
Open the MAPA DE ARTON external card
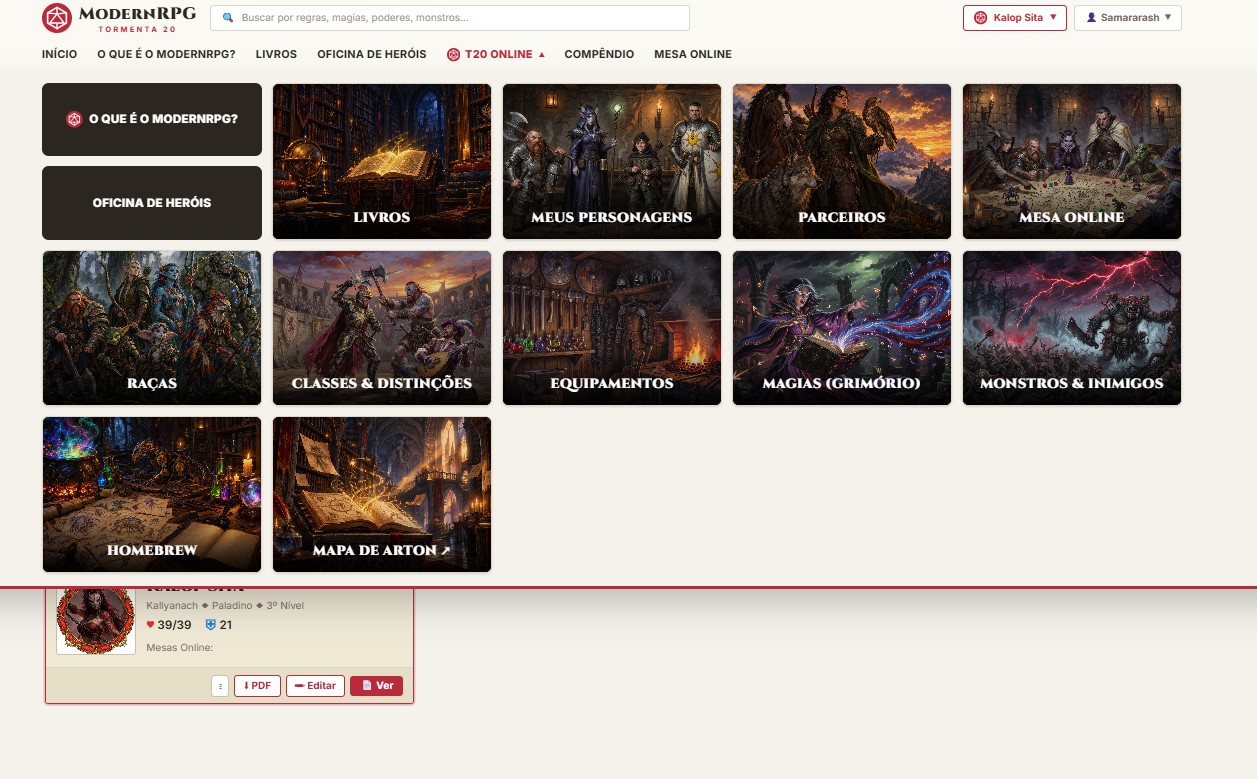click(x=382, y=494)
